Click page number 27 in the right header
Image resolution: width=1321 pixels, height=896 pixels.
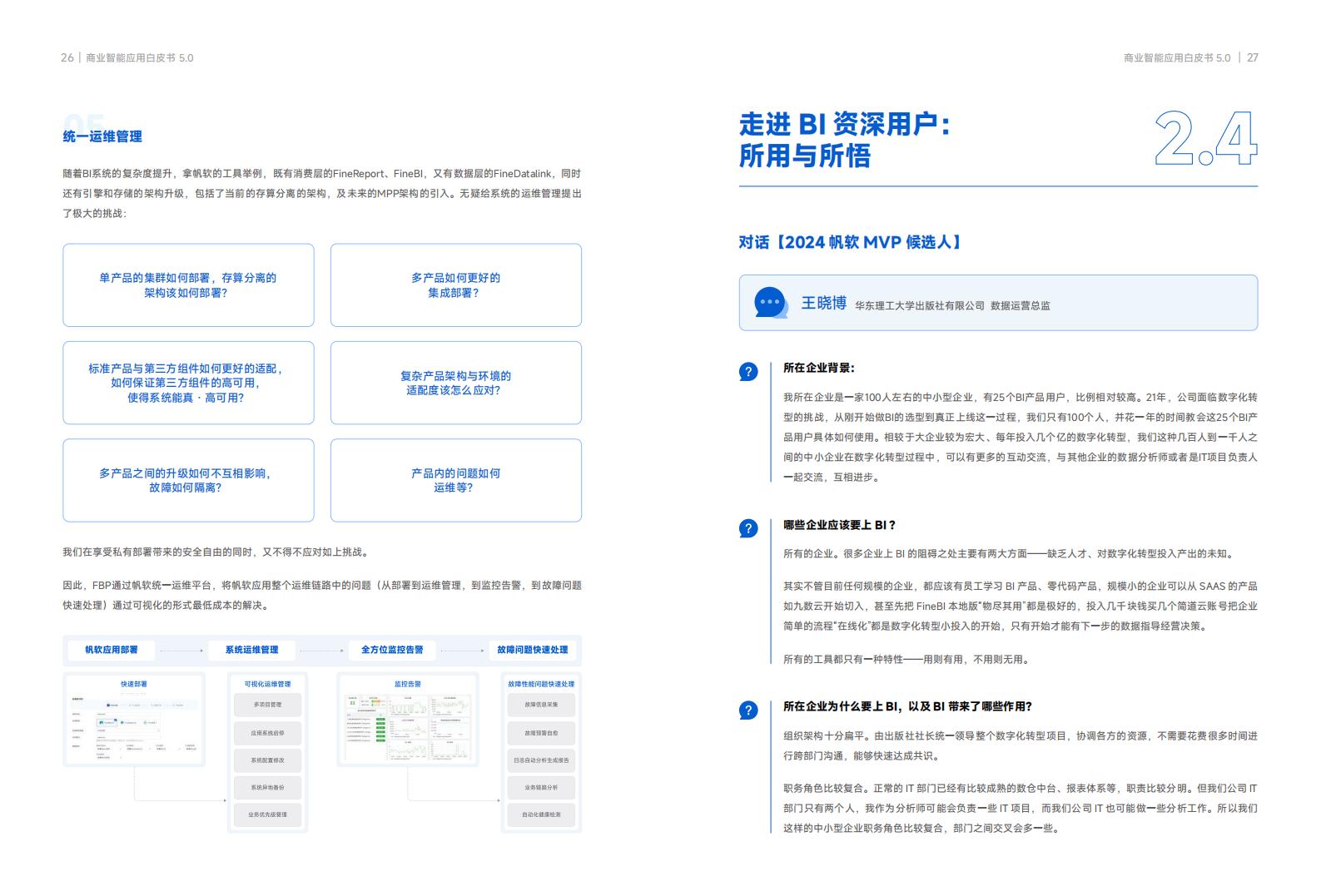tap(1252, 57)
